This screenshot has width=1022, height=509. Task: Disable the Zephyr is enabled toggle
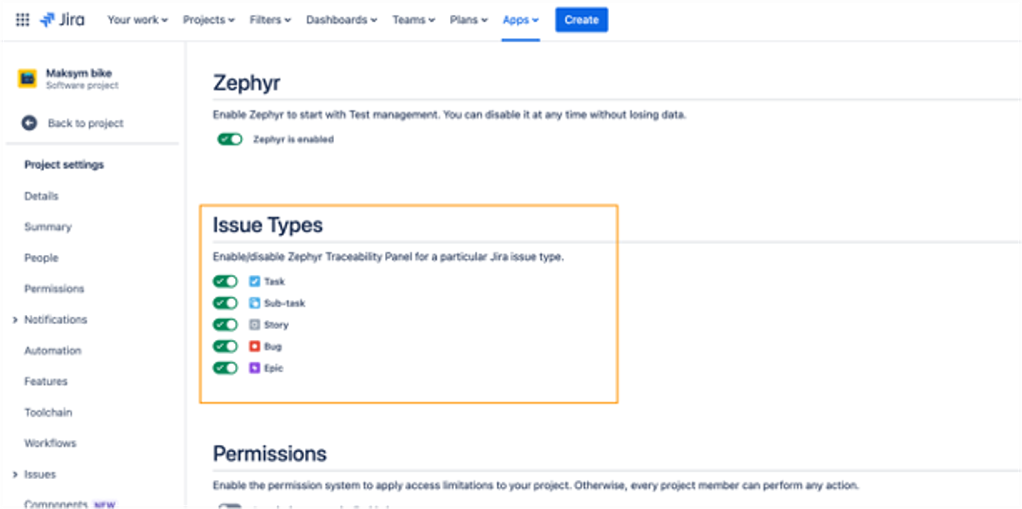[230, 140]
